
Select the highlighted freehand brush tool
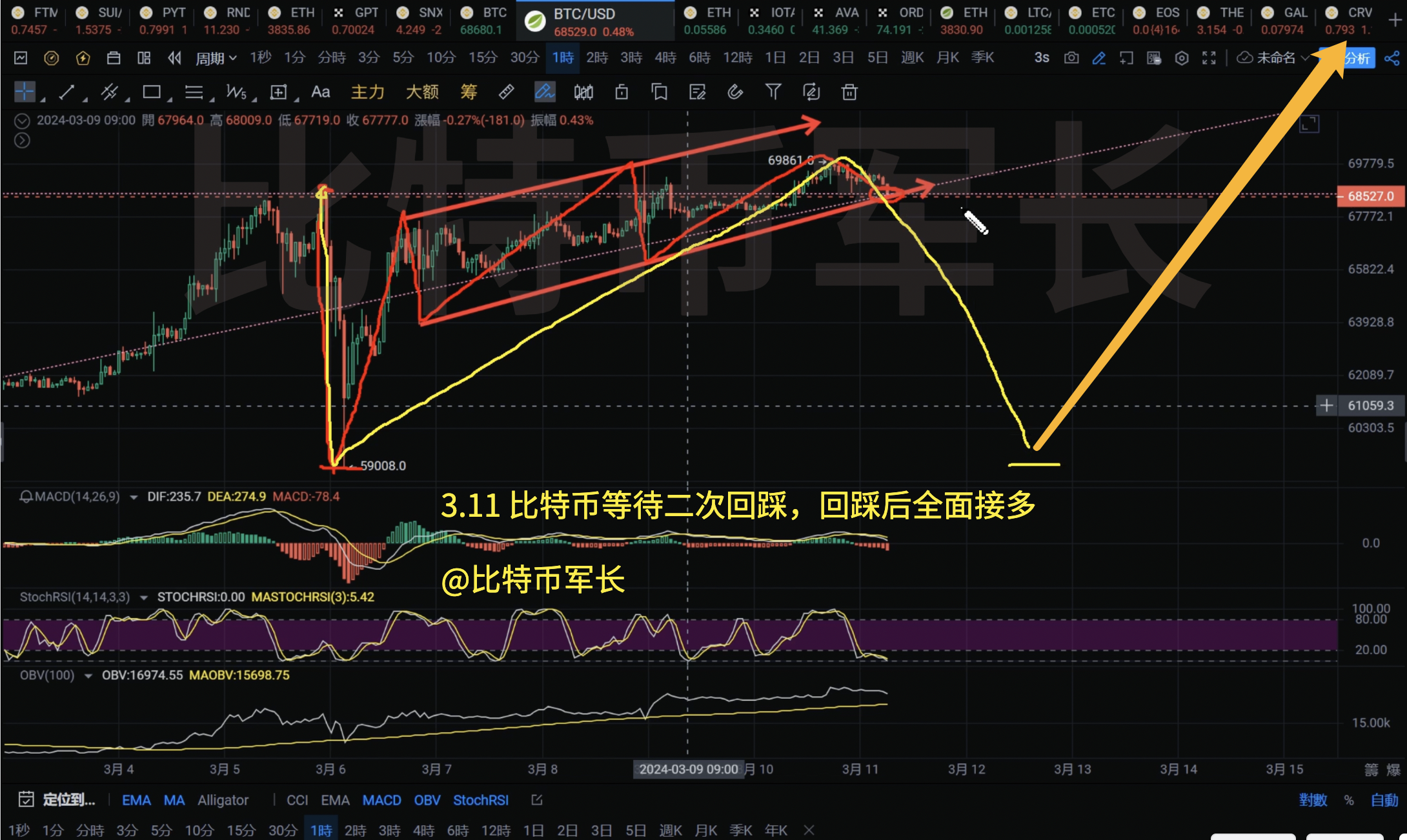click(x=545, y=92)
